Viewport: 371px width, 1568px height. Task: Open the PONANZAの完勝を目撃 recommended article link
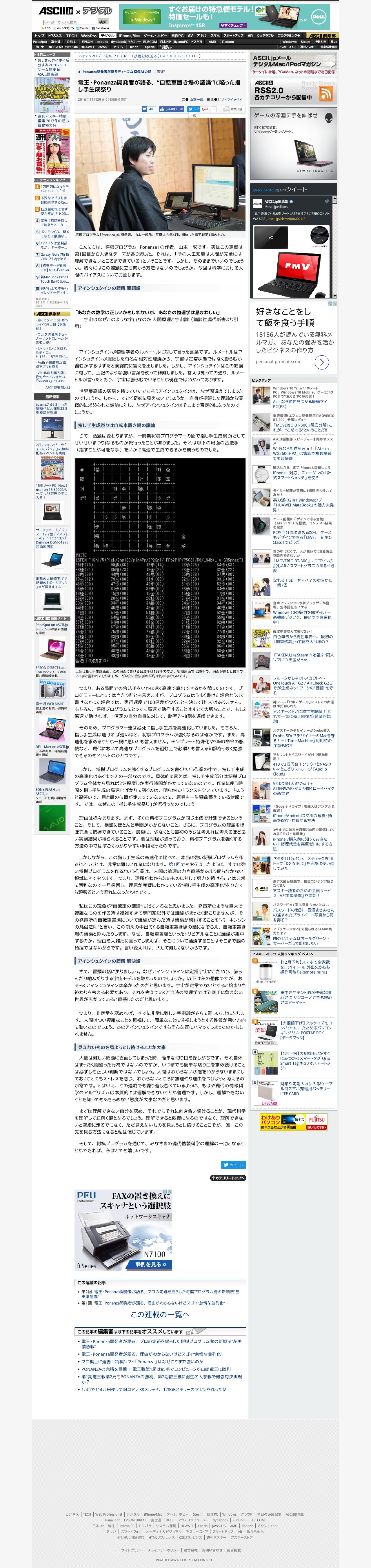tap(156, 1370)
